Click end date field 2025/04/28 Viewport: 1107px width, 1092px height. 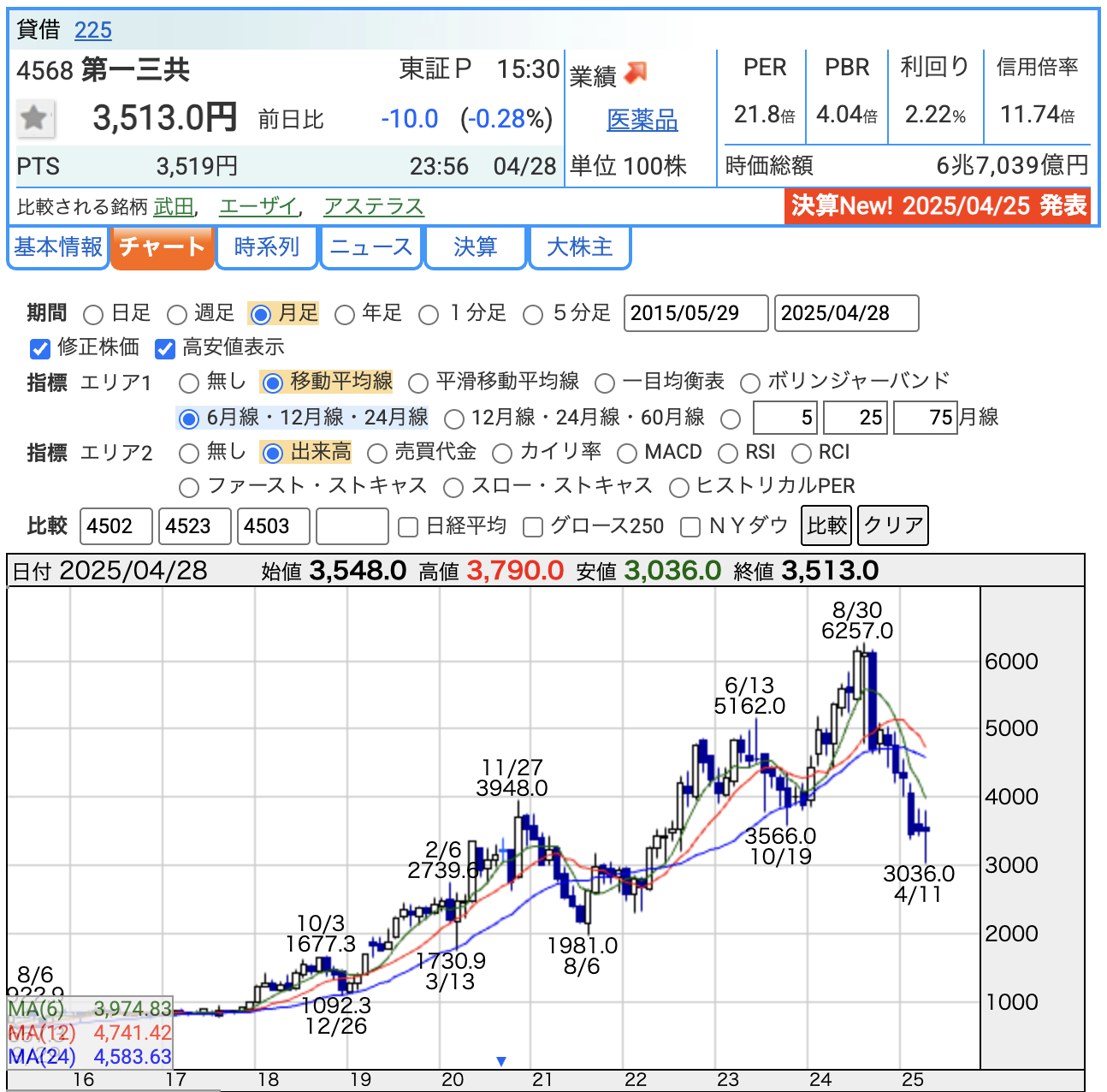pyautogui.click(x=847, y=313)
